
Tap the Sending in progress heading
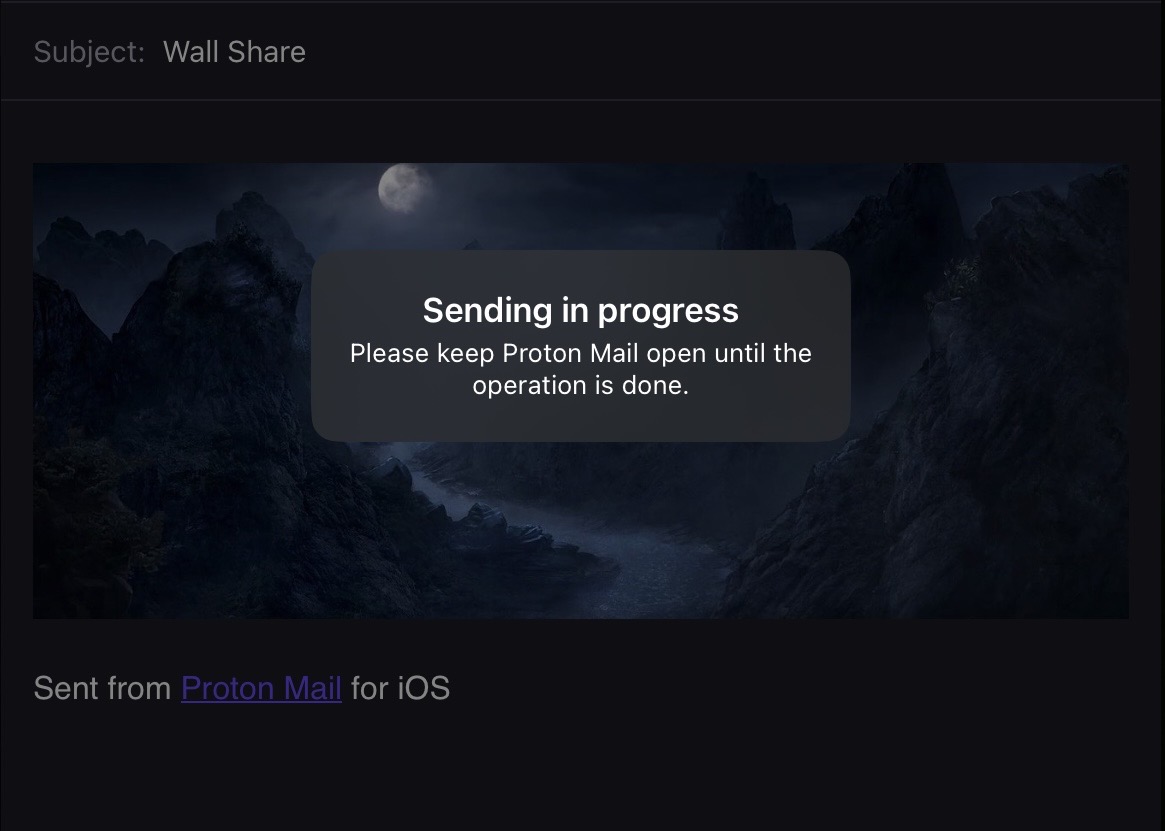pyautogui.click(x=580, y=311)
